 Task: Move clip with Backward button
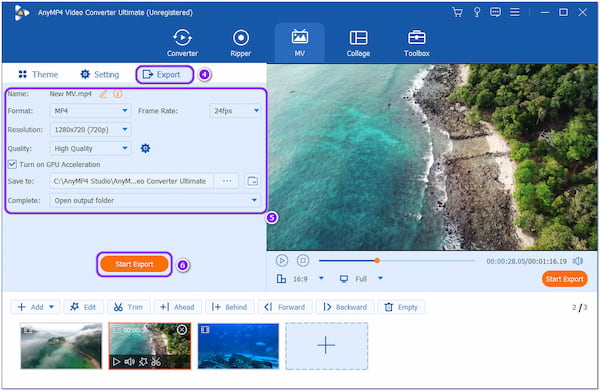pyautogui.click(x=345, y=307)
